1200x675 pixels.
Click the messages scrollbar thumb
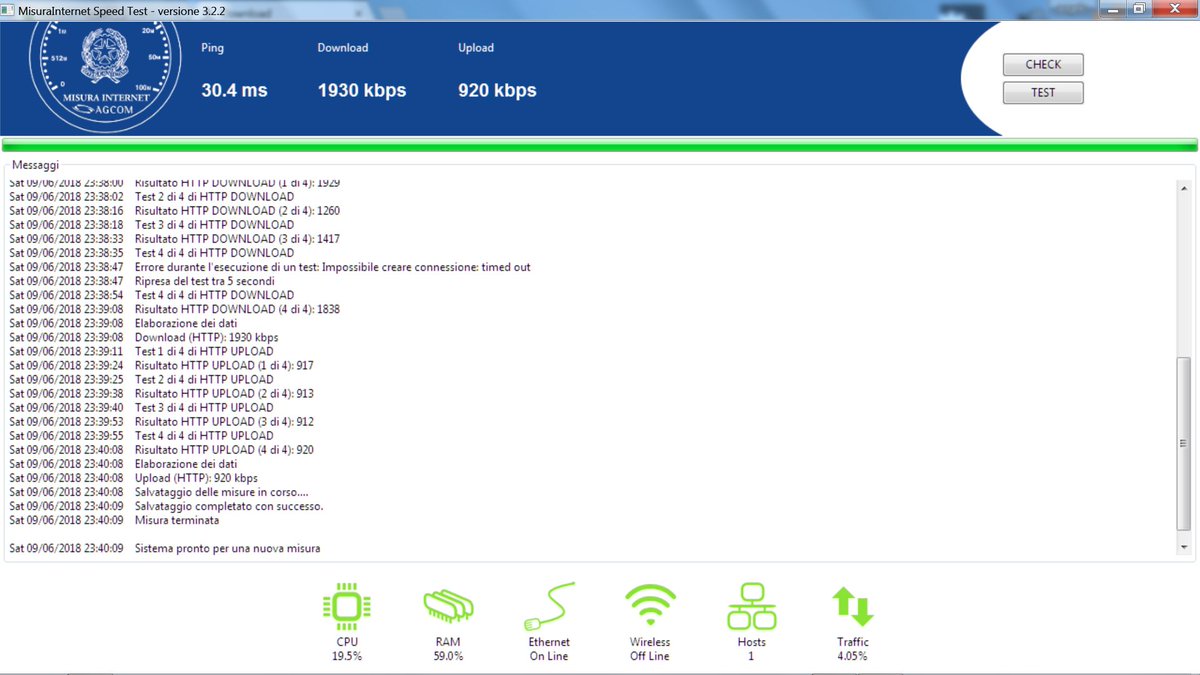click(1185, 445)
